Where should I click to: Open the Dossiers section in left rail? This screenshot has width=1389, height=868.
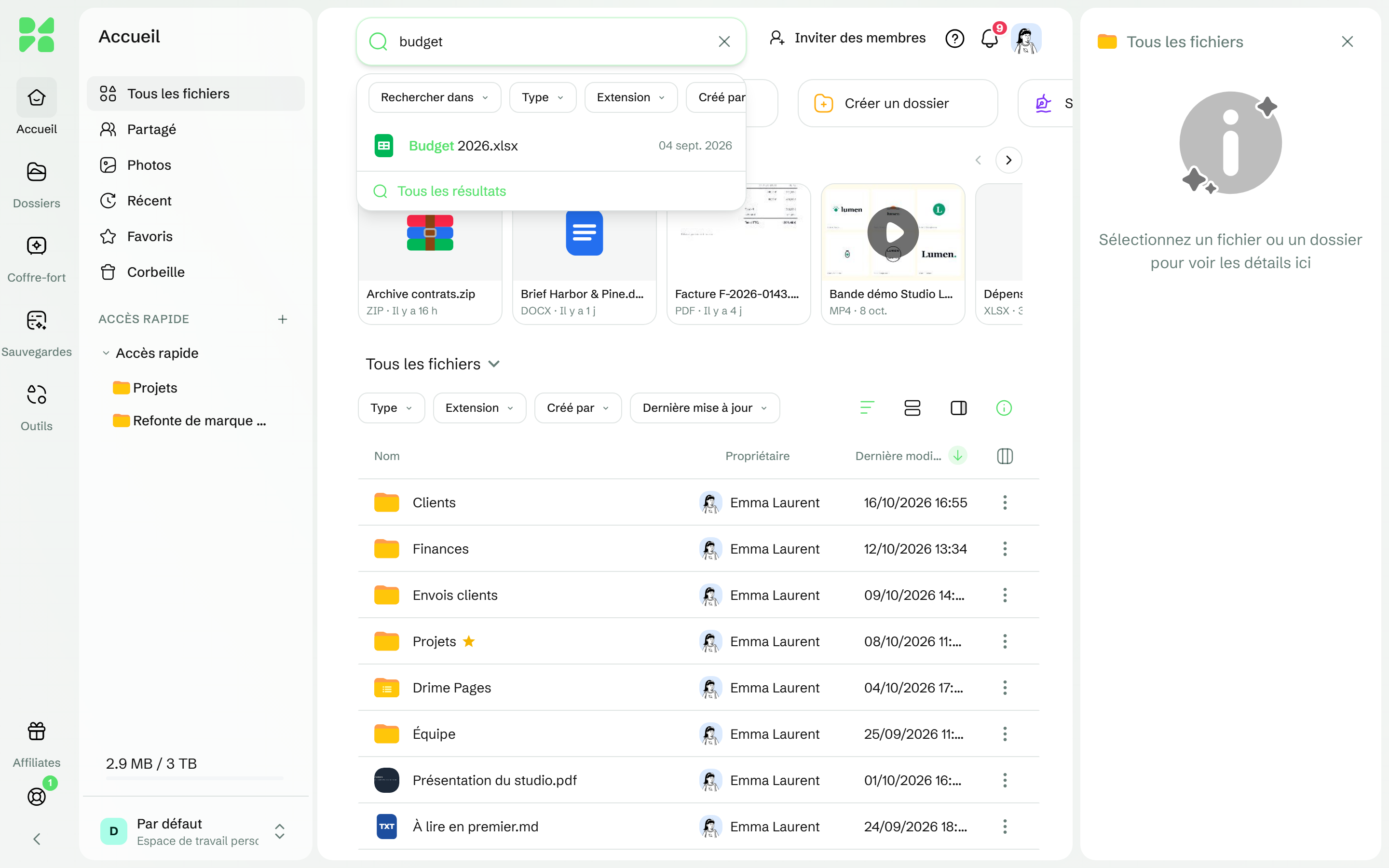point(36,185)
